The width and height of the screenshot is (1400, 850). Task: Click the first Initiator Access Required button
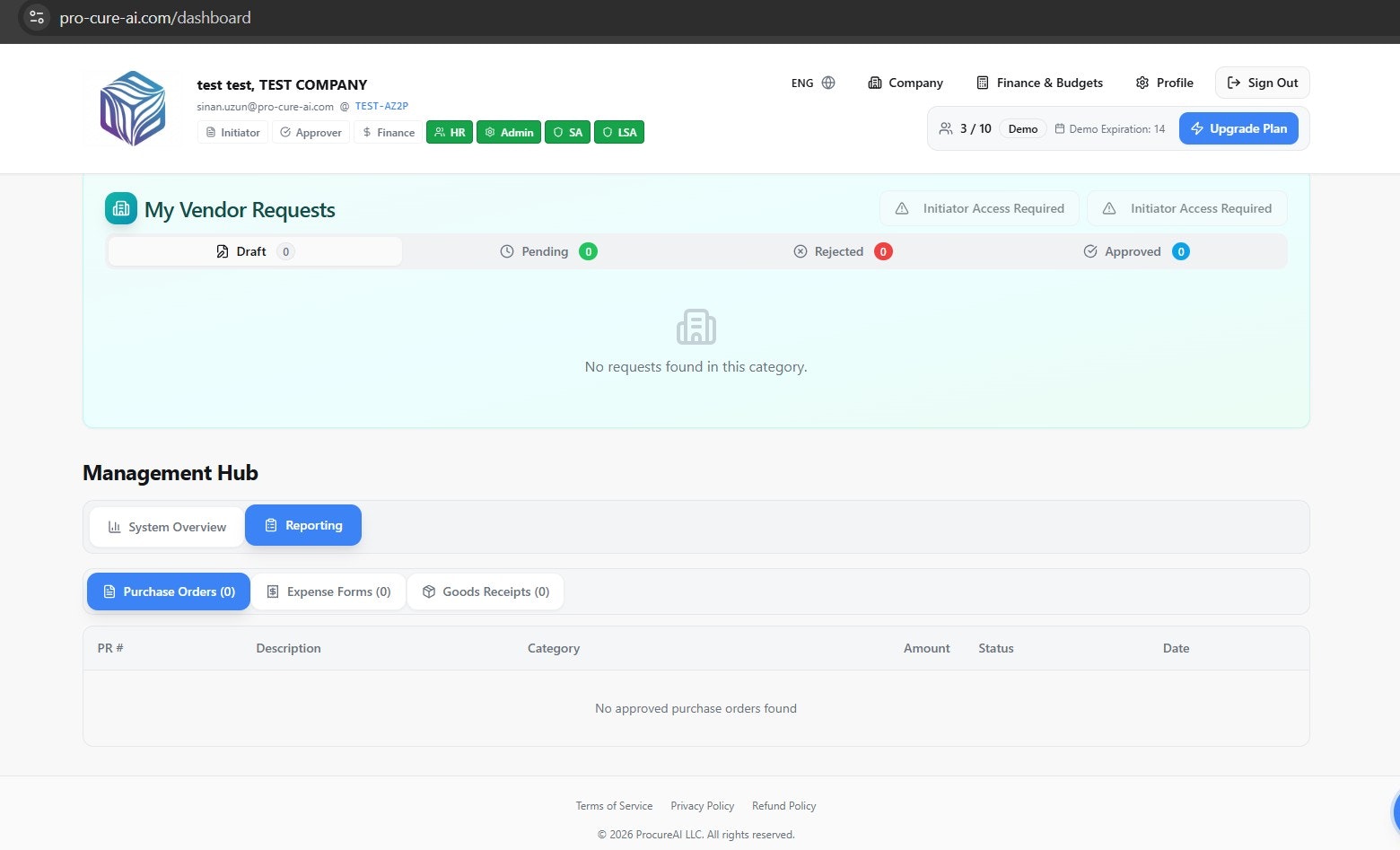[x=980, y=208]
